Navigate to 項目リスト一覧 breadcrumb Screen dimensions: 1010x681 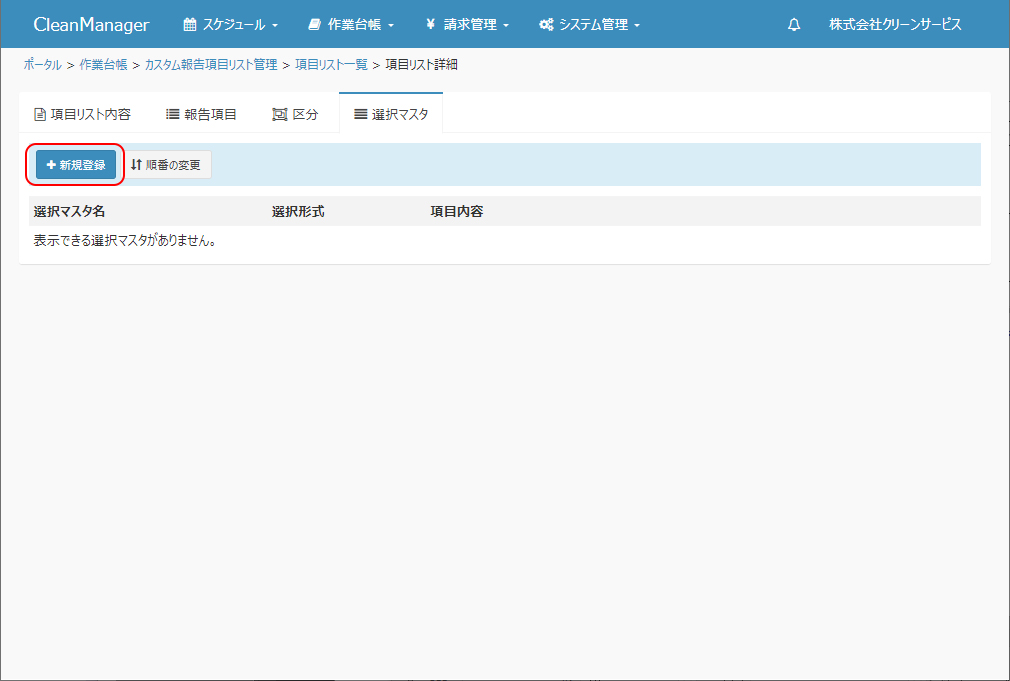pos(331,65)
